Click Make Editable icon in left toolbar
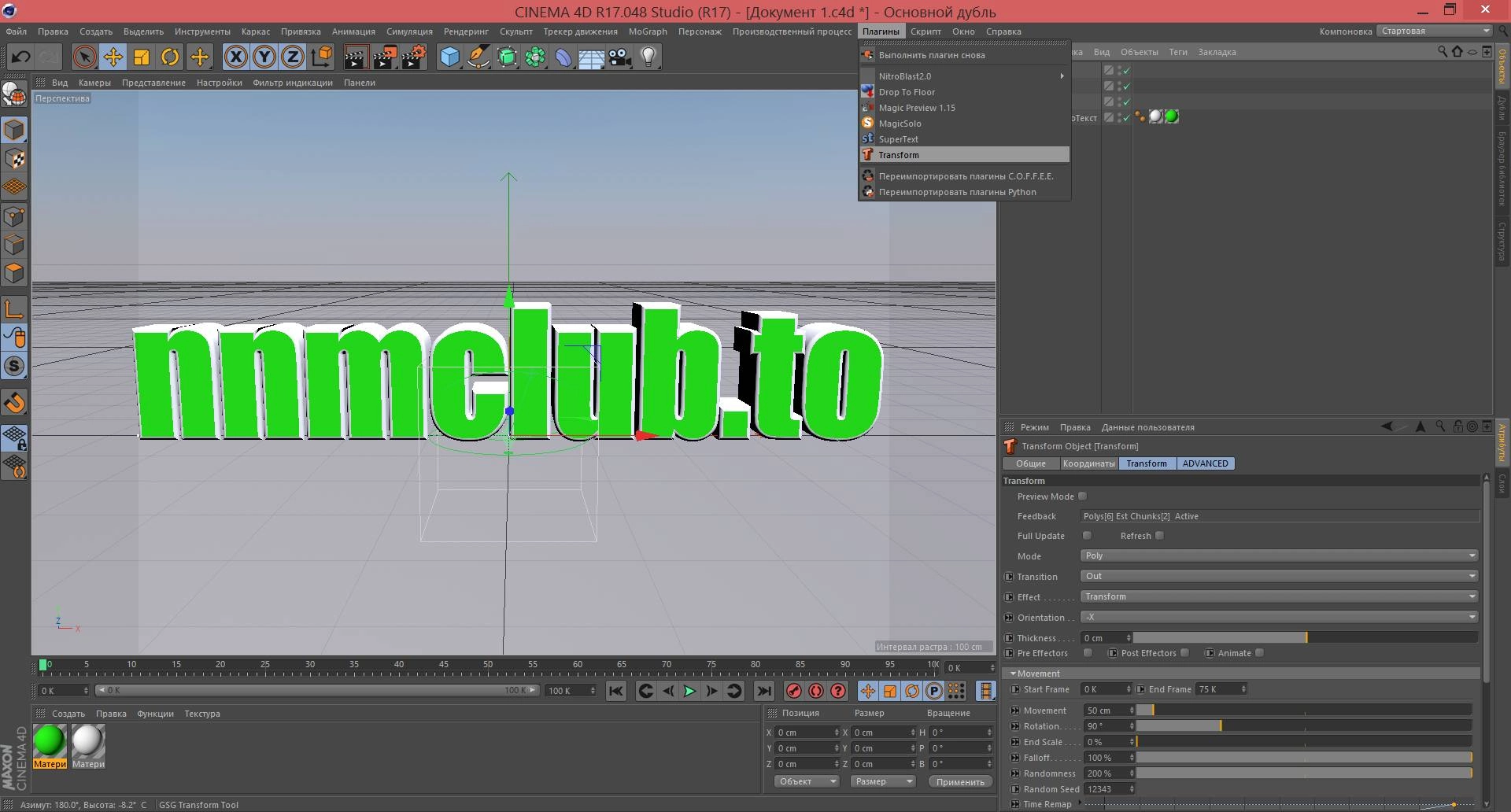The height and width of the screenshot is (812, 1511). (x=14, y=94)
